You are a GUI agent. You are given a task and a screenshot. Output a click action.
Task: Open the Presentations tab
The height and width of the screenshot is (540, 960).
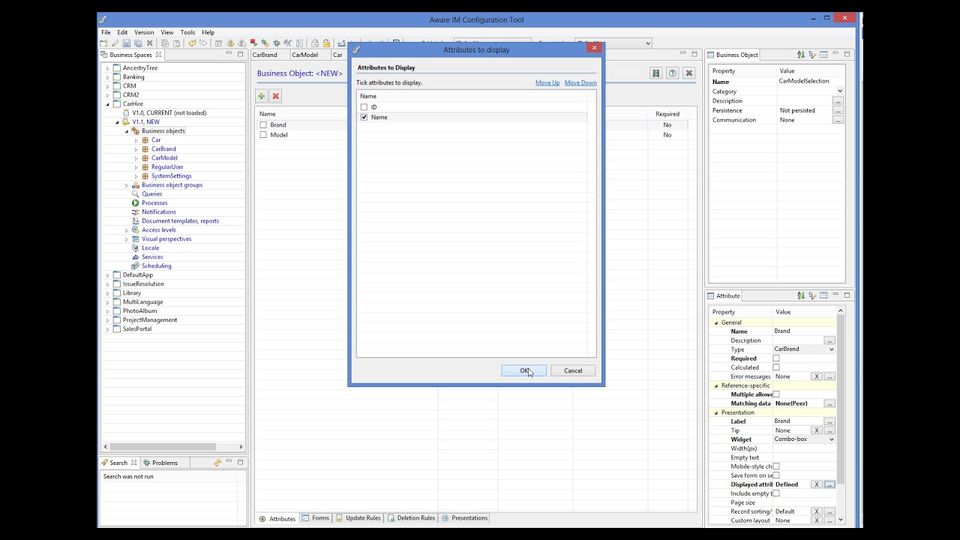(x=464, y=518)
